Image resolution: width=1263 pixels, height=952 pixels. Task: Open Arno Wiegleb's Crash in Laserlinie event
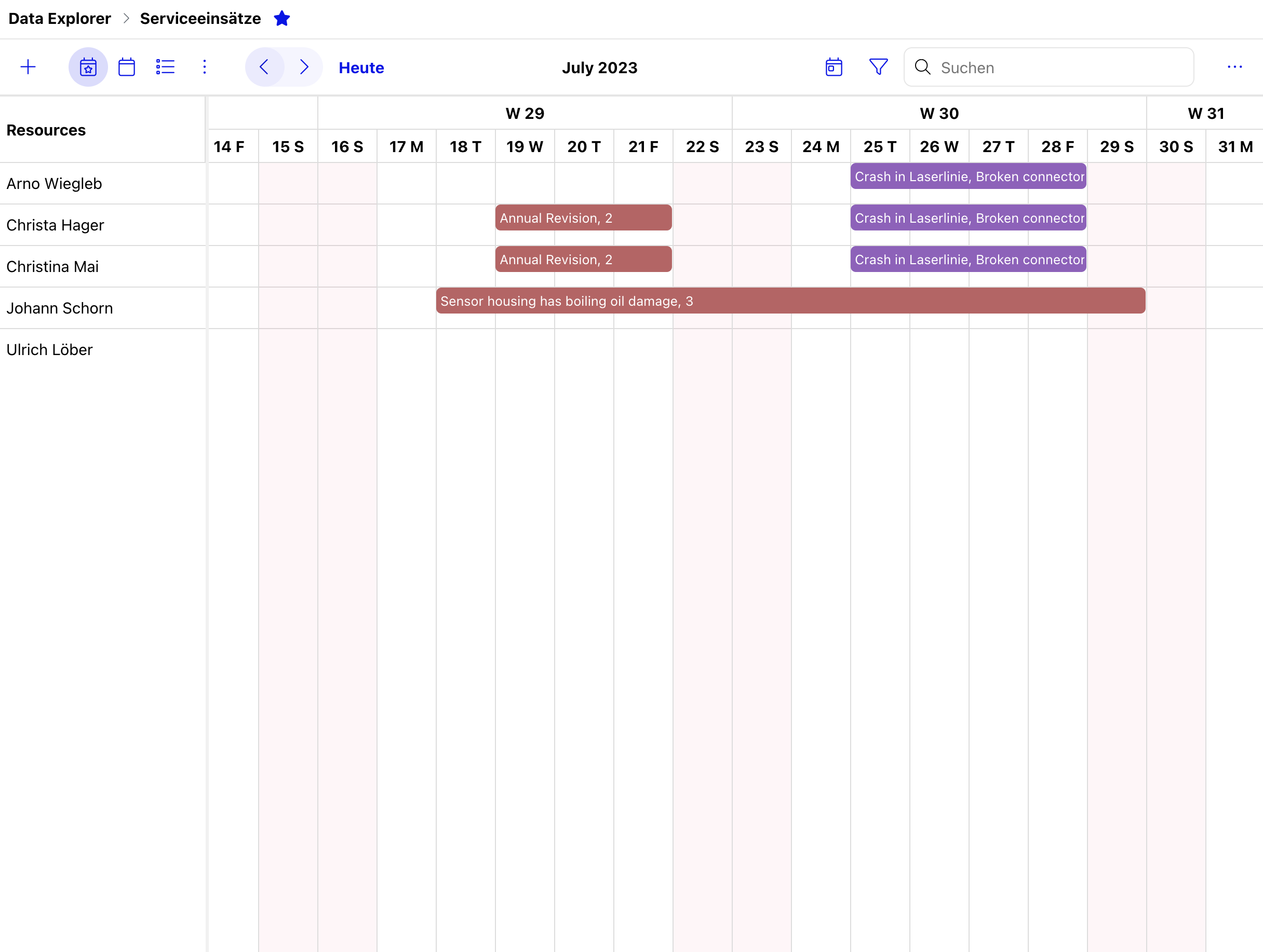pyautogui.click(x=969, y=176)
